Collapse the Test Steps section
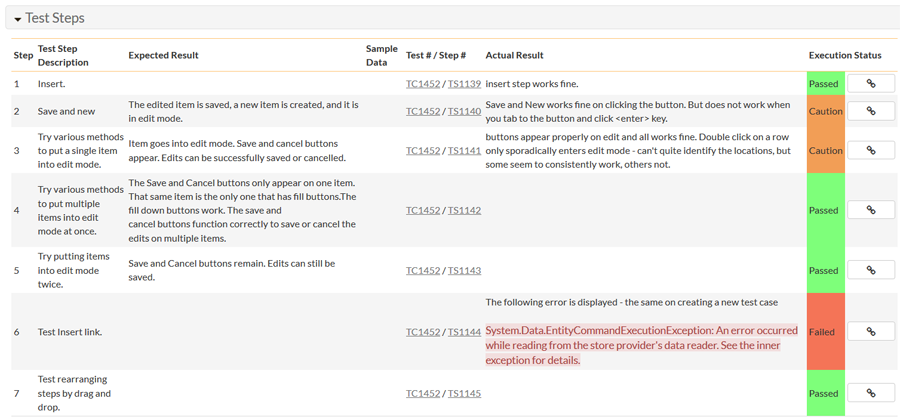The width and height of the screenshot is (900, 420). (18, 19)
